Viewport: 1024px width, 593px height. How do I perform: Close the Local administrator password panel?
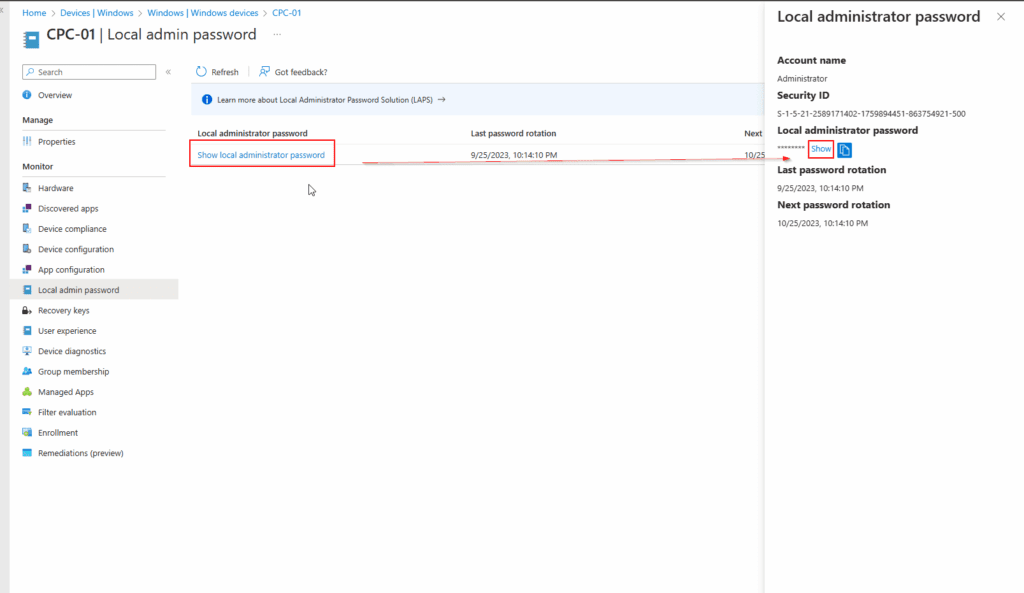click(x=1000, y=16)
